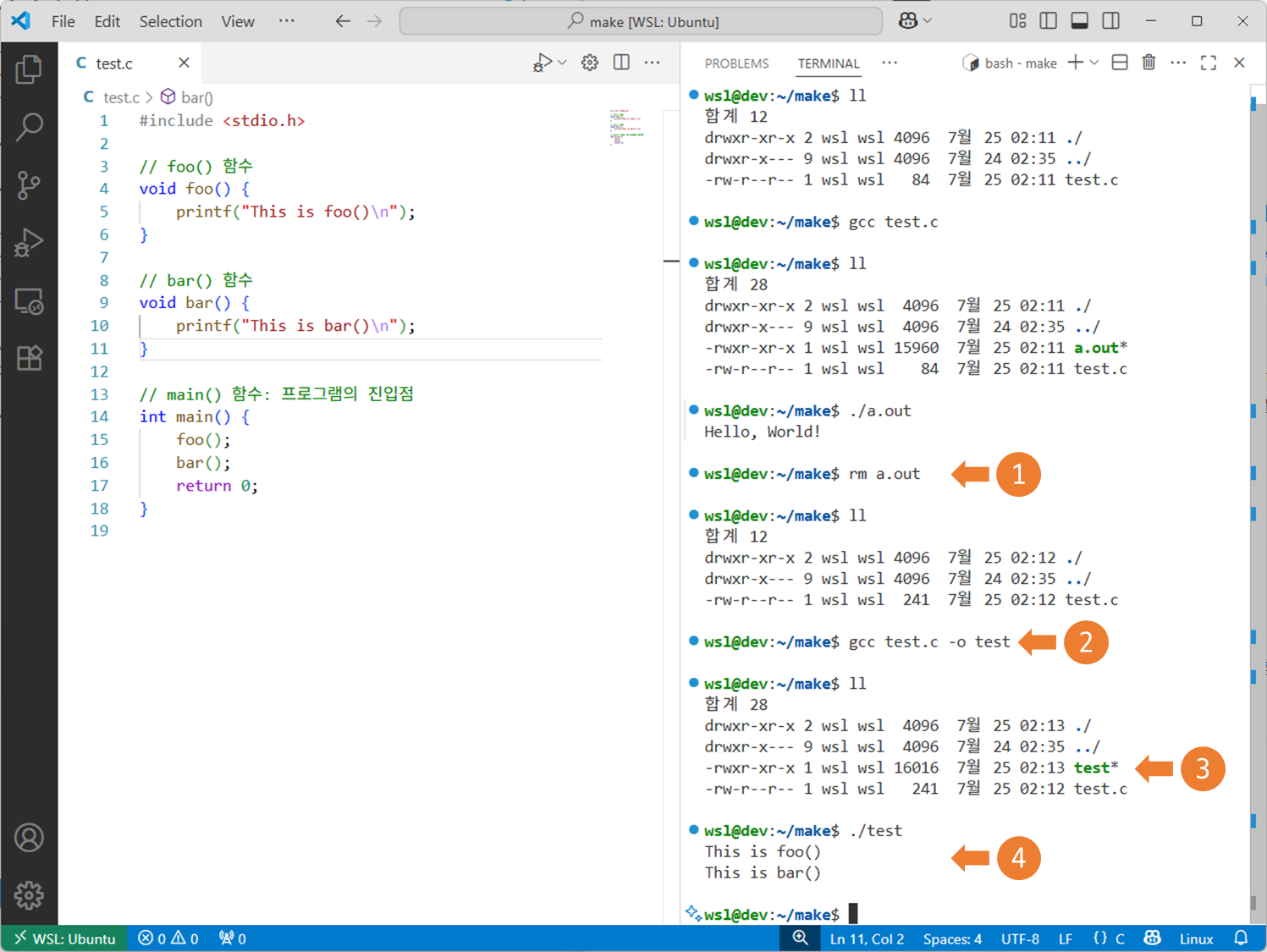1267x952 pixels.
Task: Close the terminal panel
Action: pos(1239,63)
